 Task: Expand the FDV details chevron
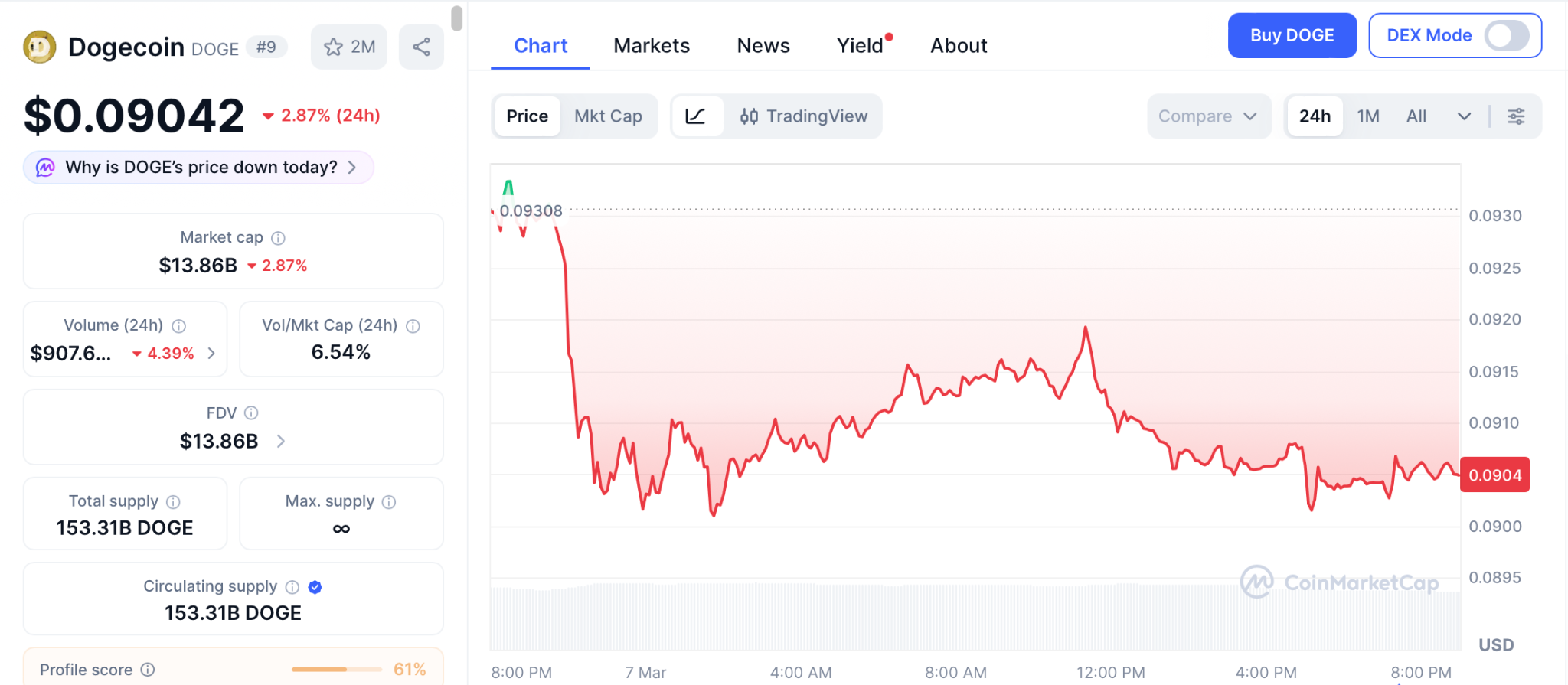[281, 442]
